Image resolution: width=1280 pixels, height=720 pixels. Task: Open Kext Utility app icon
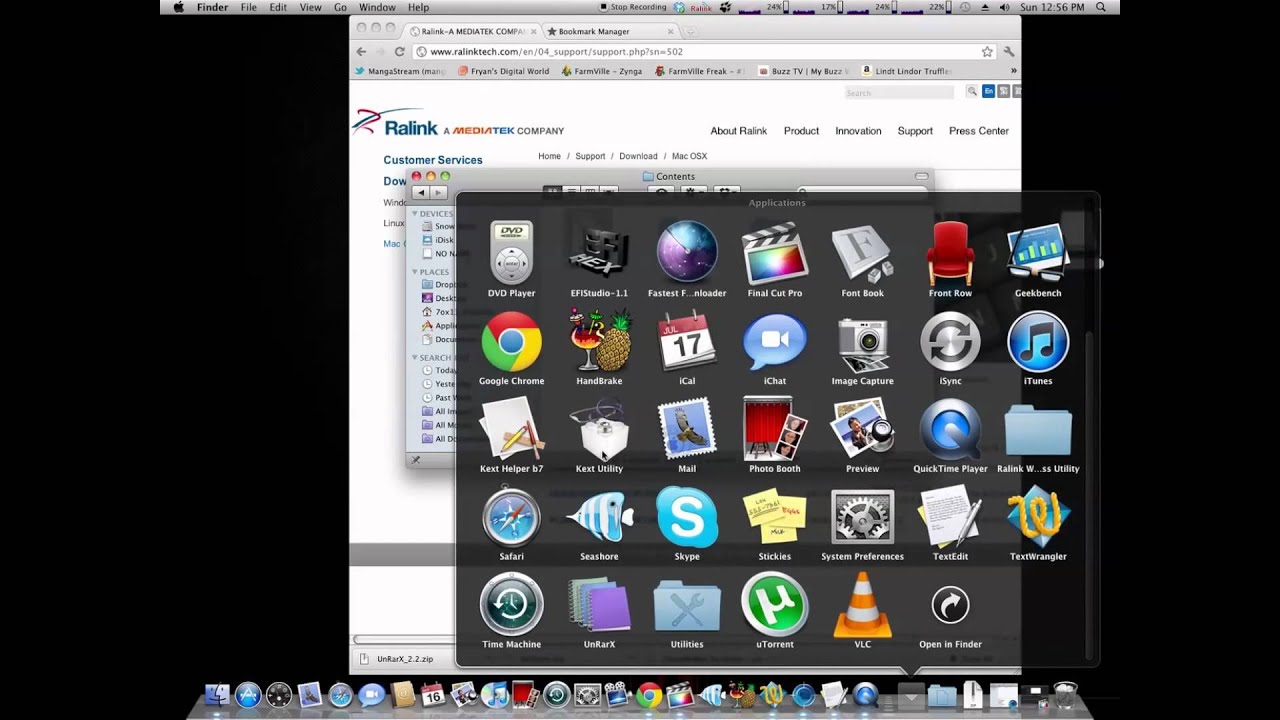click(599, 429)
